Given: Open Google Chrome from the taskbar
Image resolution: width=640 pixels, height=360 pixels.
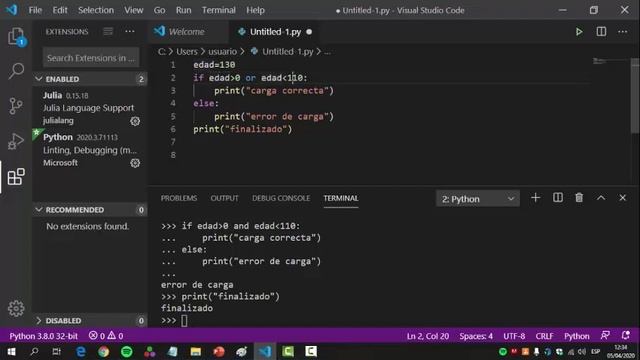Looking at the screenshot, I should coord(104,351).
